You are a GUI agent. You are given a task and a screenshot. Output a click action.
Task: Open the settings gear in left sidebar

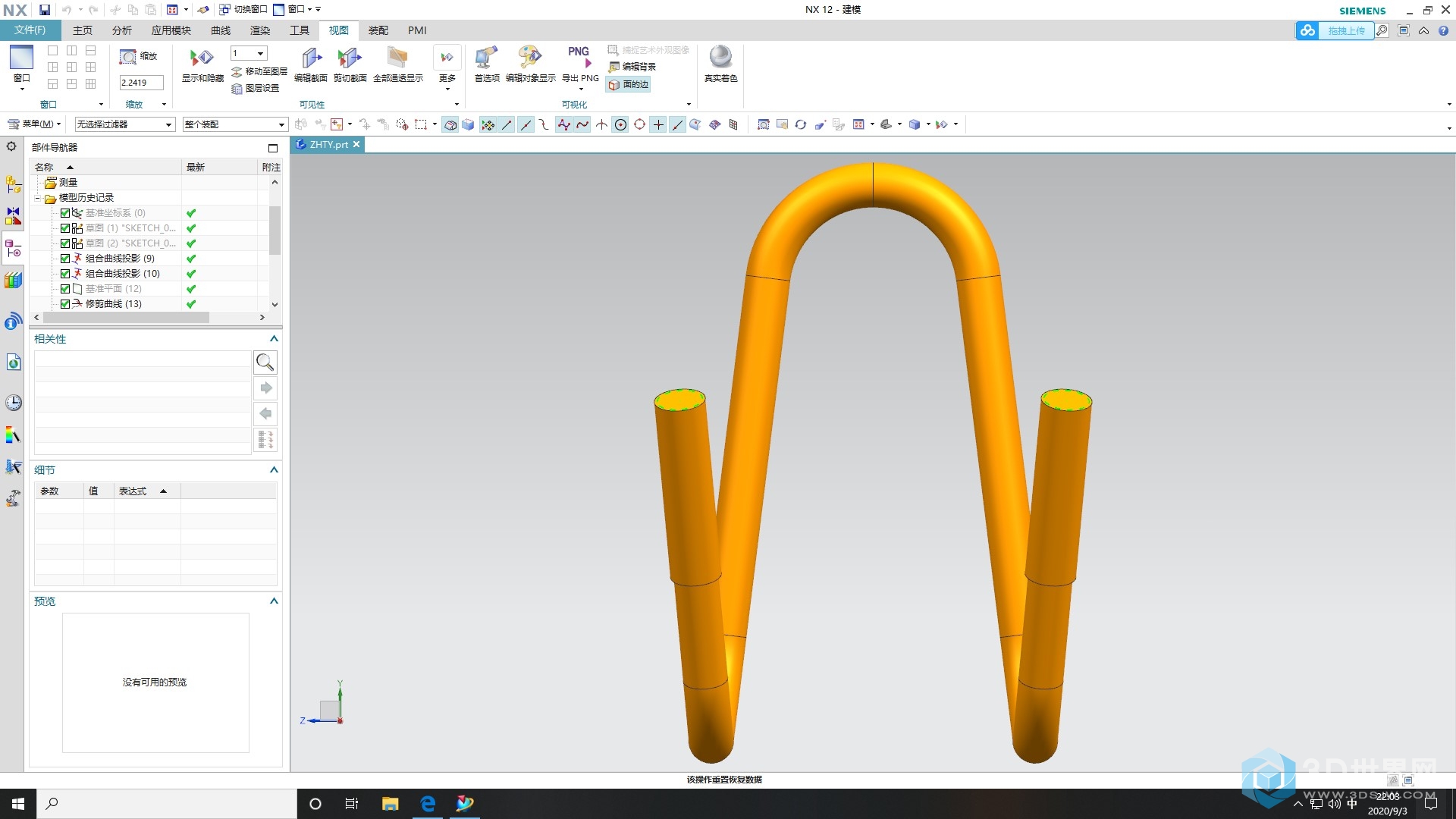[11, 146]
